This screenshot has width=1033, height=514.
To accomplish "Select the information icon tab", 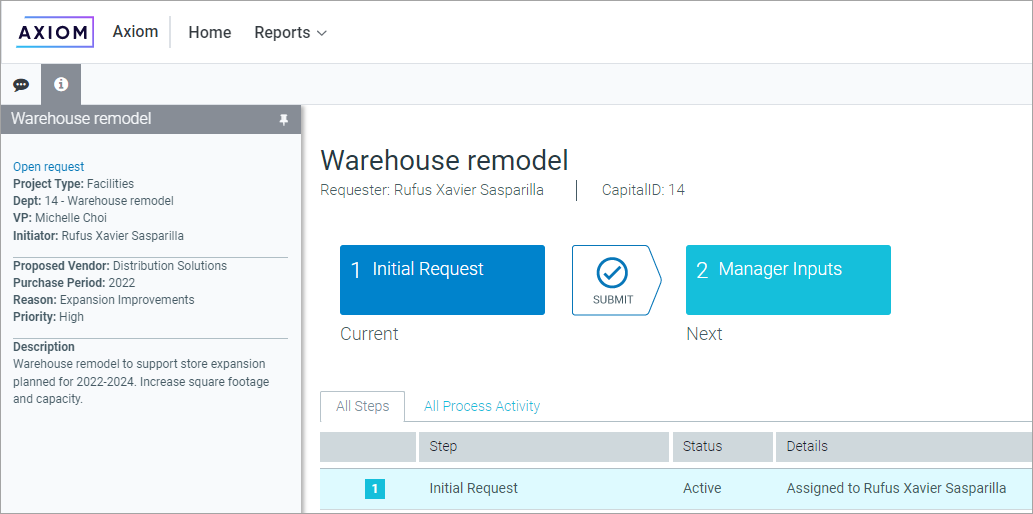I will pyautogui.click(x=61, y=85).
